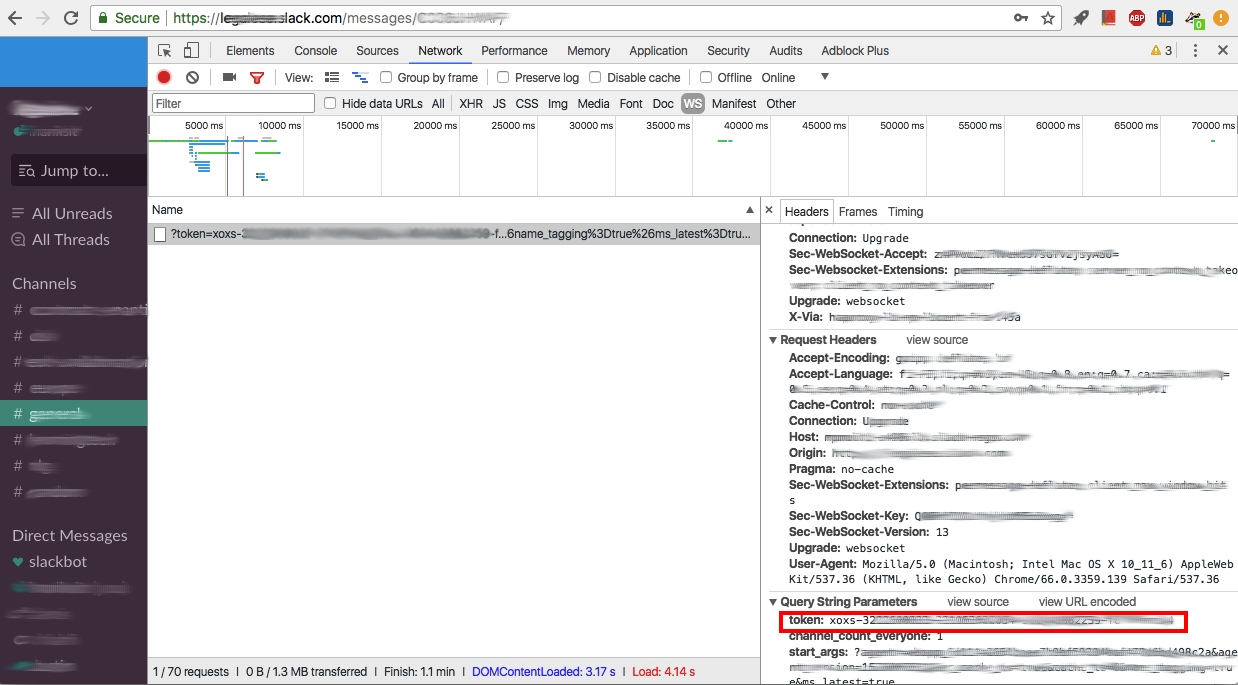Switch to the Sources tab
Viewport: 1238px width, 685px height.
[377, 51]
